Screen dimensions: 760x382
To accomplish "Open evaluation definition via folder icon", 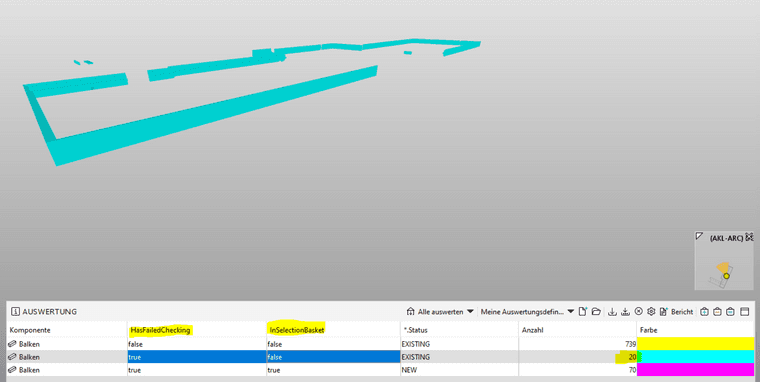I will tap(596, 312).
